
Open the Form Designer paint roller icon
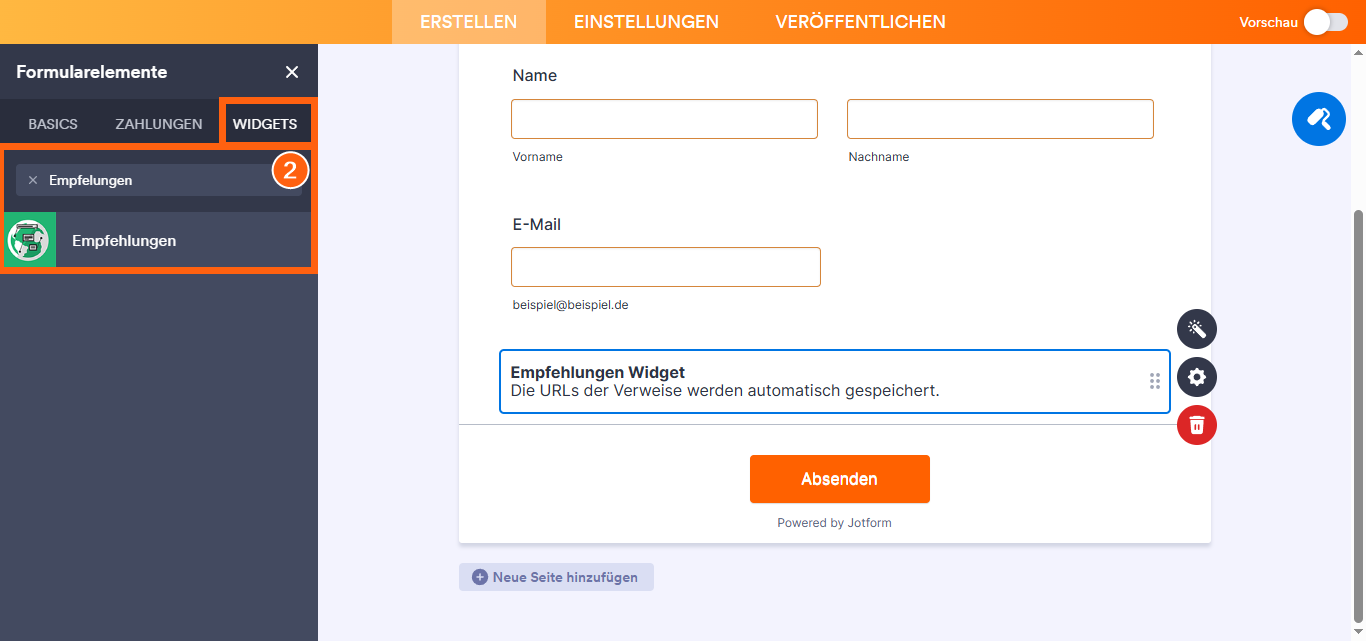tap(1318, 118)
